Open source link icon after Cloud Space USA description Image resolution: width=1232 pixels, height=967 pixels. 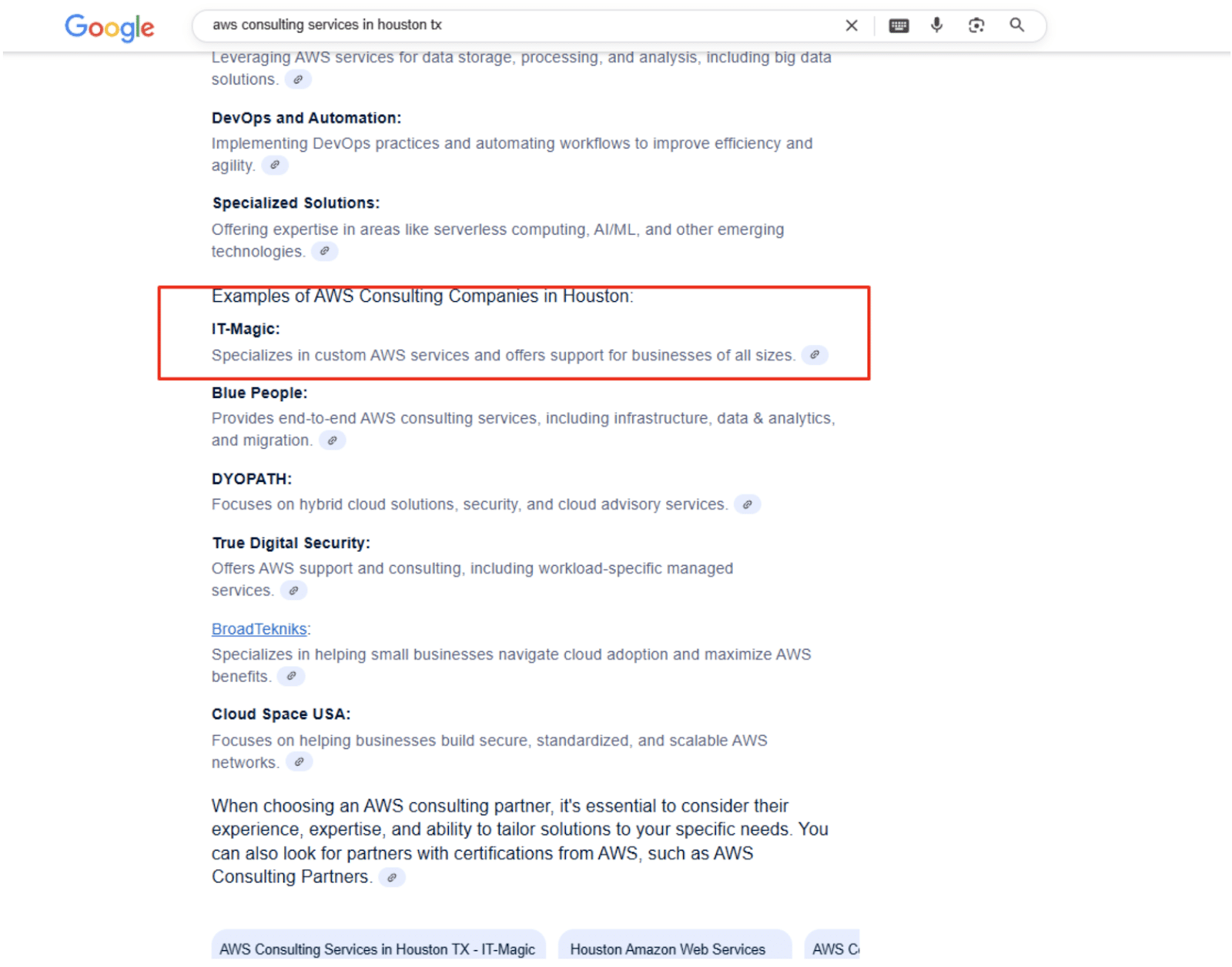(299, 762)
